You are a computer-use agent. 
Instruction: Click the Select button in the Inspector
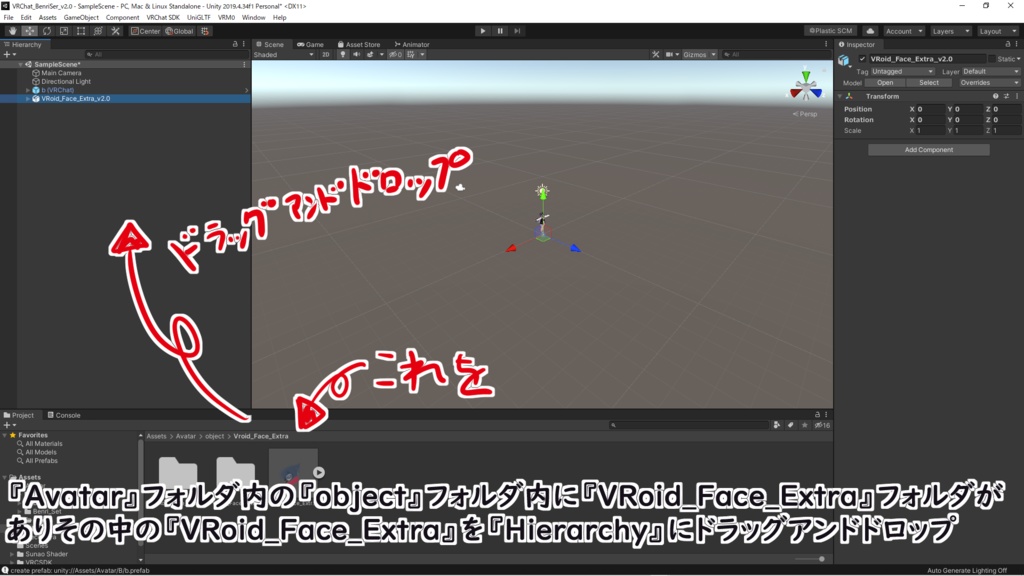pos(929,83)
